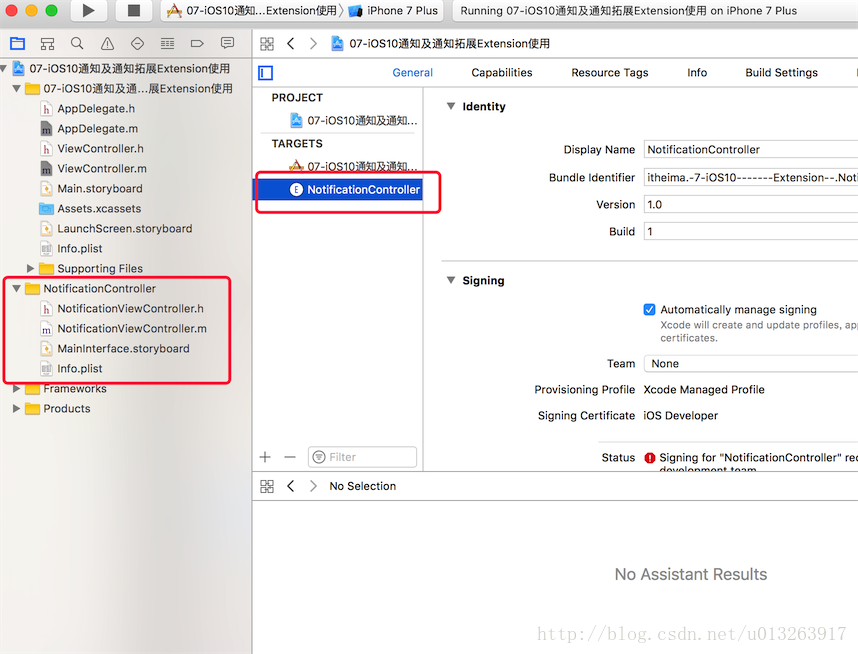Expand the Frameworks group

click(x=16, y=389)
